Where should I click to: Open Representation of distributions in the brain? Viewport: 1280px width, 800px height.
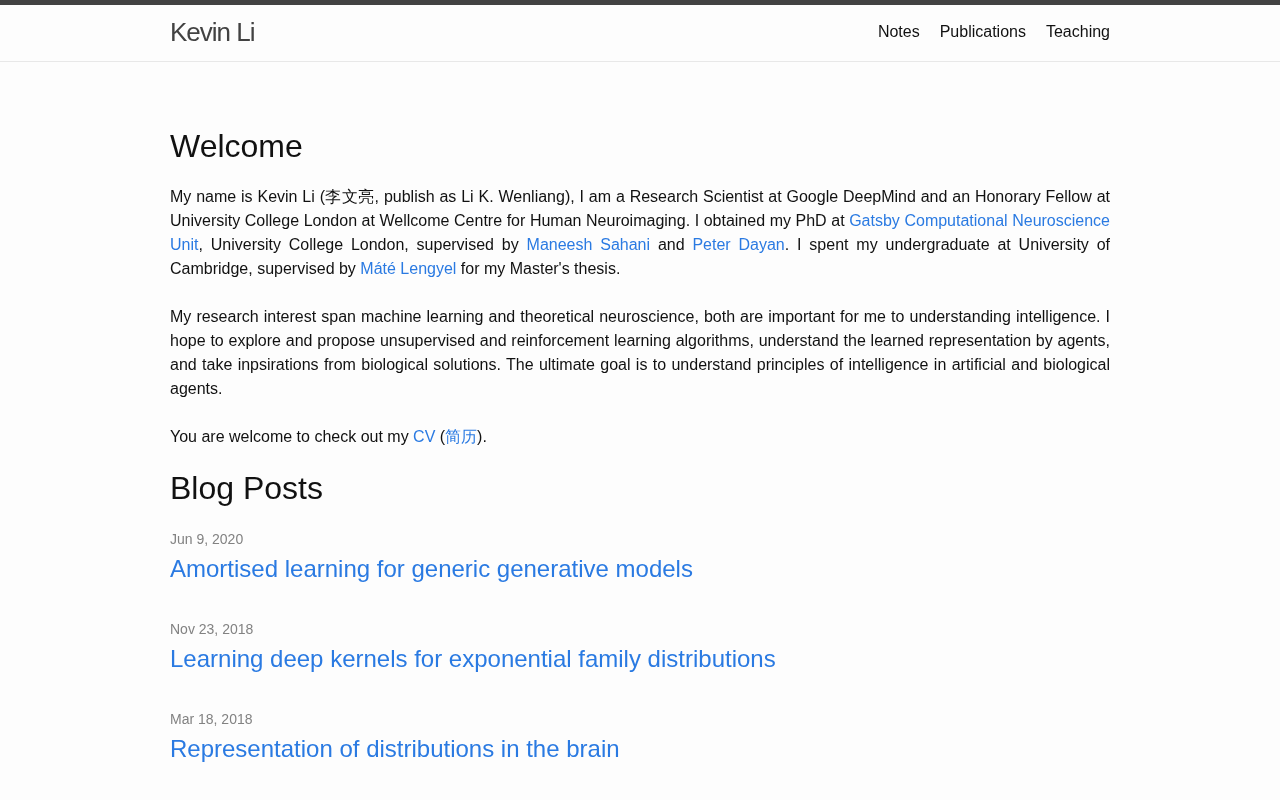coord(394,749)
